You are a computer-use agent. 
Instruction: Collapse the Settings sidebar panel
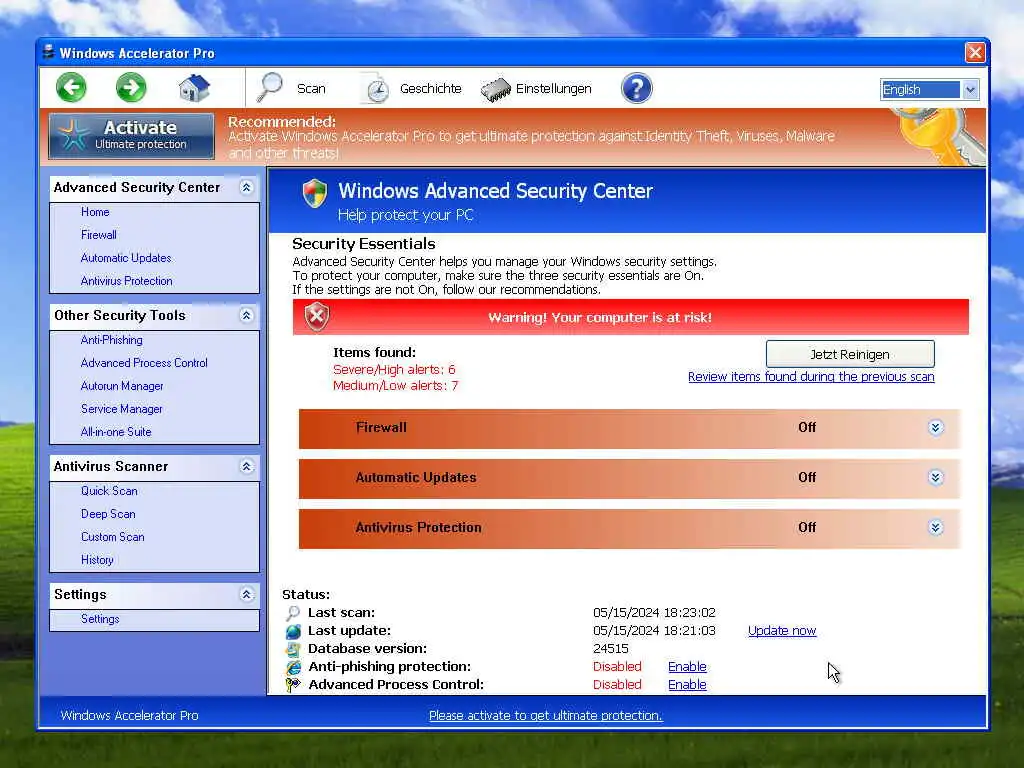point(246,594)
